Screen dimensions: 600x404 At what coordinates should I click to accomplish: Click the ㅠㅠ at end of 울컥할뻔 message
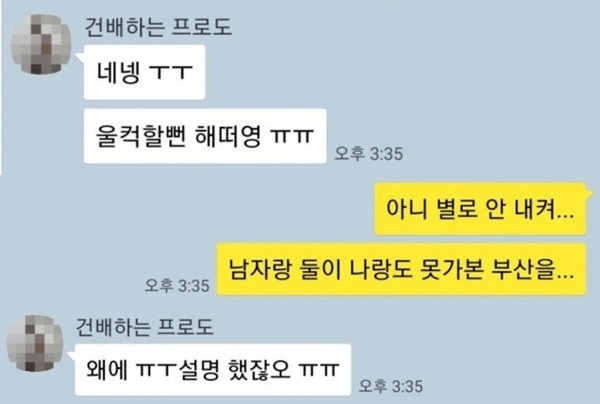[x=292, y=136]
